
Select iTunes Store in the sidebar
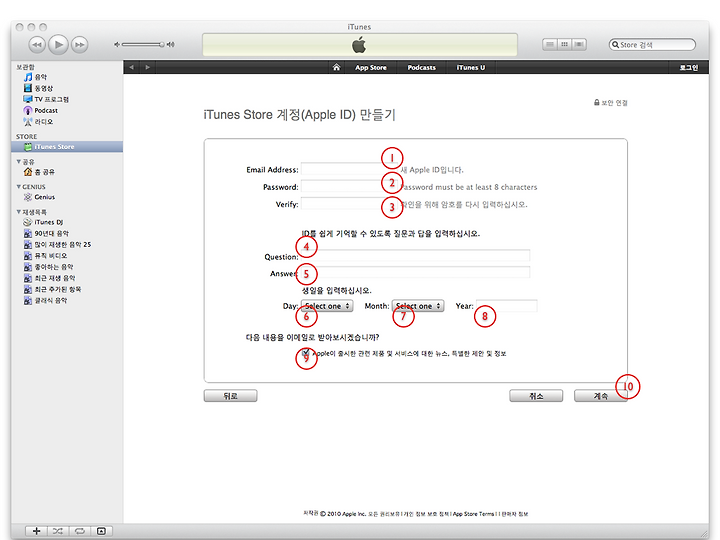tap(67, 146)
